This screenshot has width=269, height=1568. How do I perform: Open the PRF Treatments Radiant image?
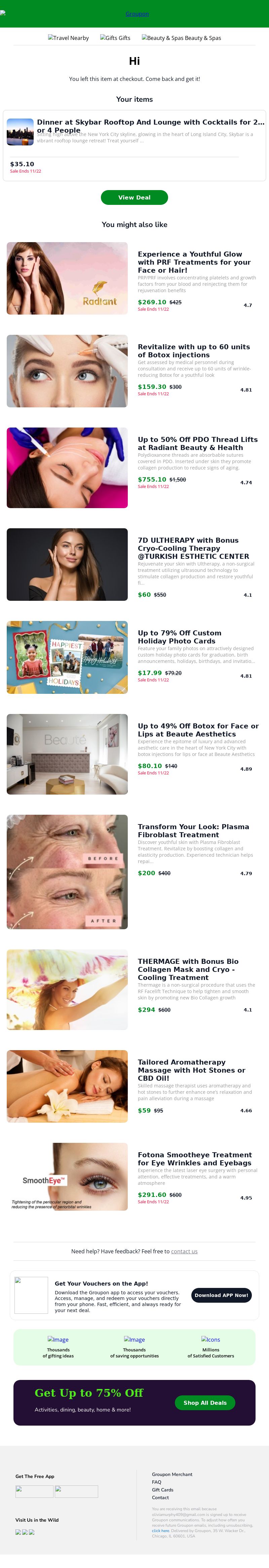pyautogui.click(x=67, y=278)
